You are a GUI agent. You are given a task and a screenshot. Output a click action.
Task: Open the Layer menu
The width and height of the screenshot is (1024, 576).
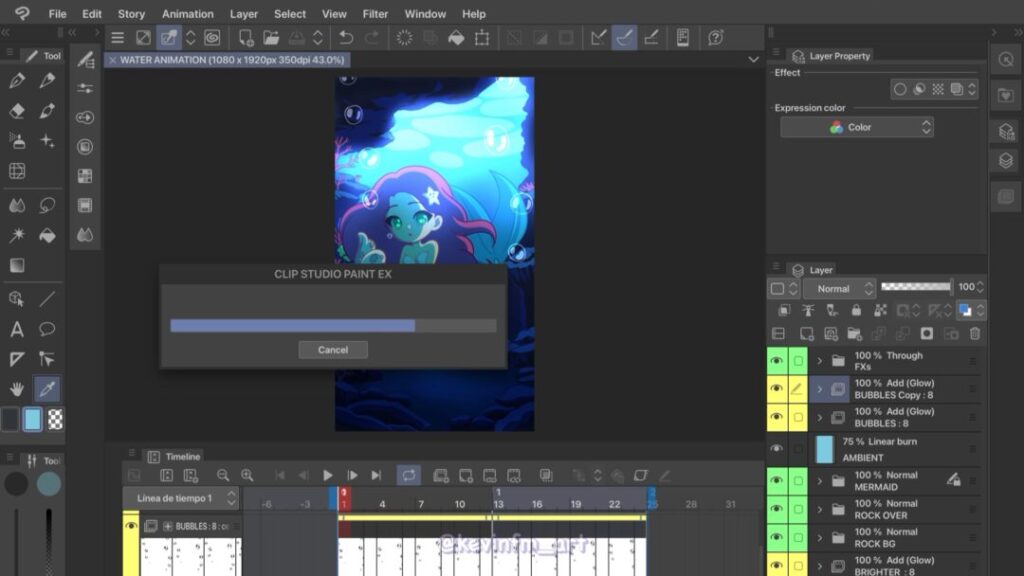[244, 14]
